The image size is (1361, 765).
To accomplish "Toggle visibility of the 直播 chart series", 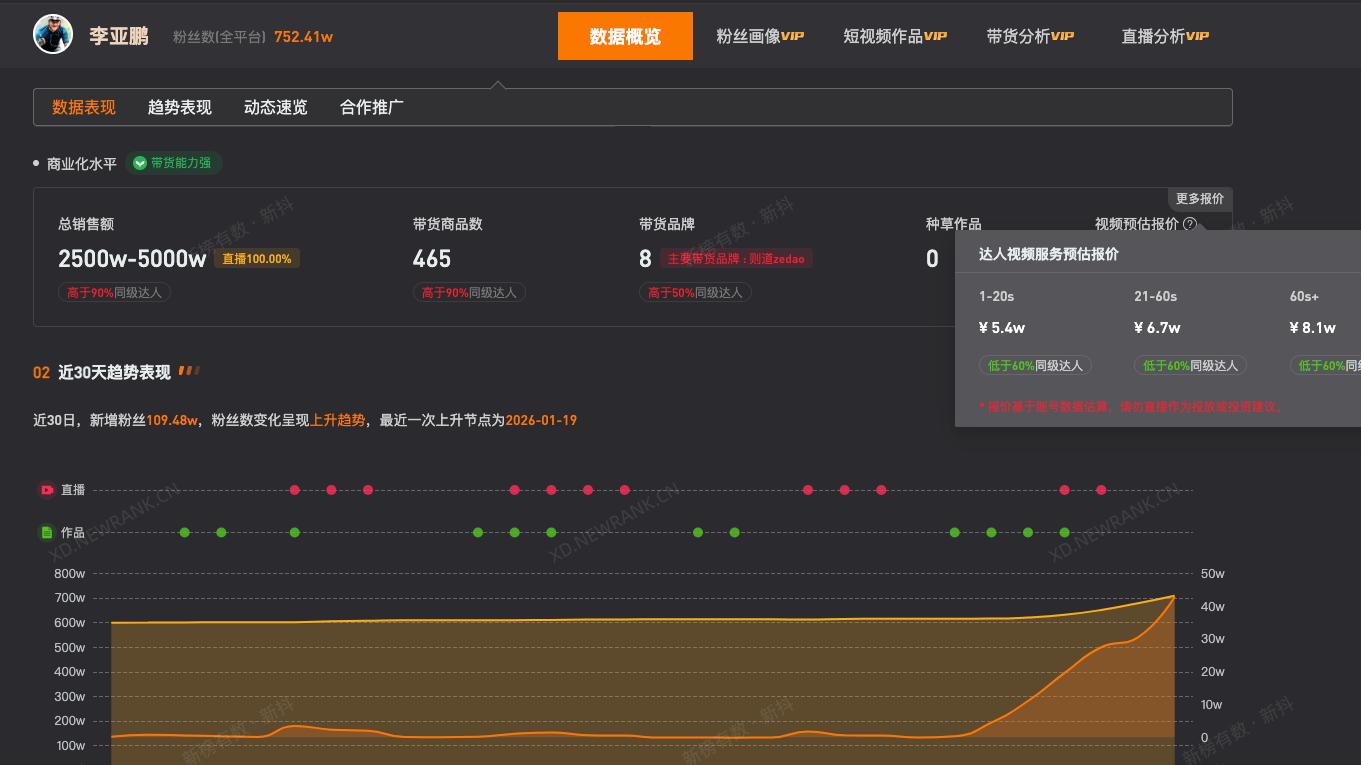I will pos(72,490).
